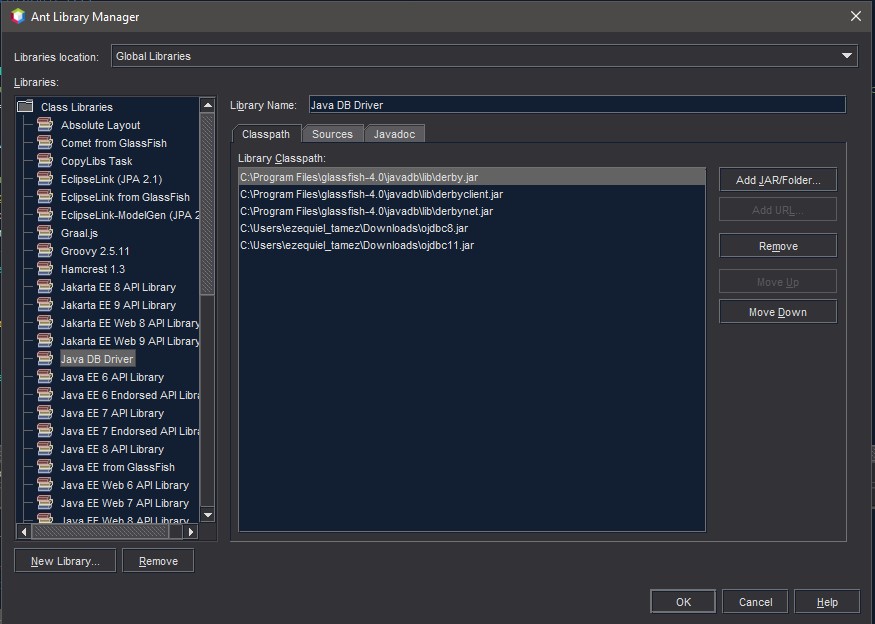The height and width of the screenshot is (624, 875).
Task: Click into the Library Name field
Action: coord(578,105)
